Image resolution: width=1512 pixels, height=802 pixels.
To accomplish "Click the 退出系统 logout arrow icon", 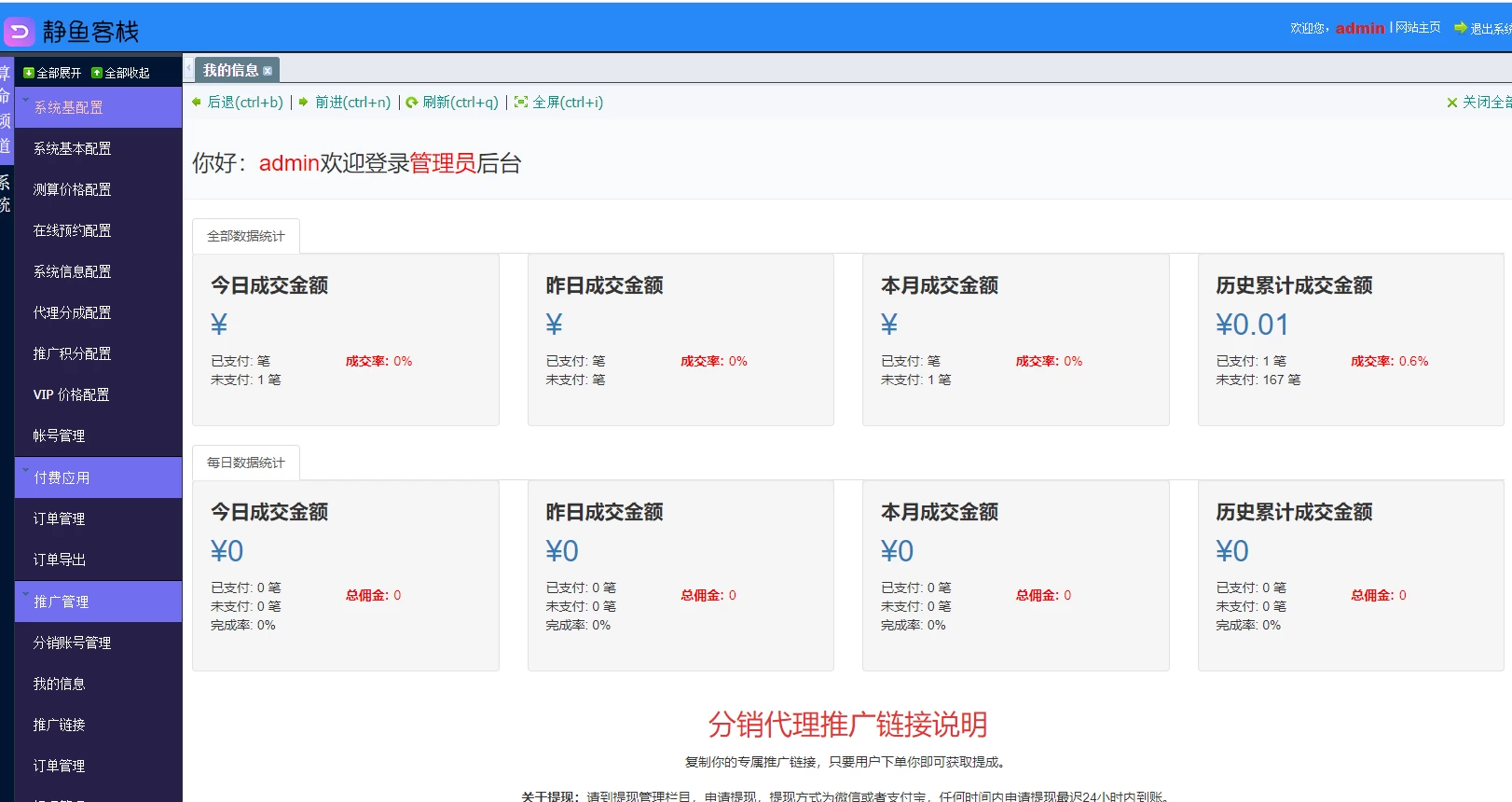I will click(x=1461, y=28).
